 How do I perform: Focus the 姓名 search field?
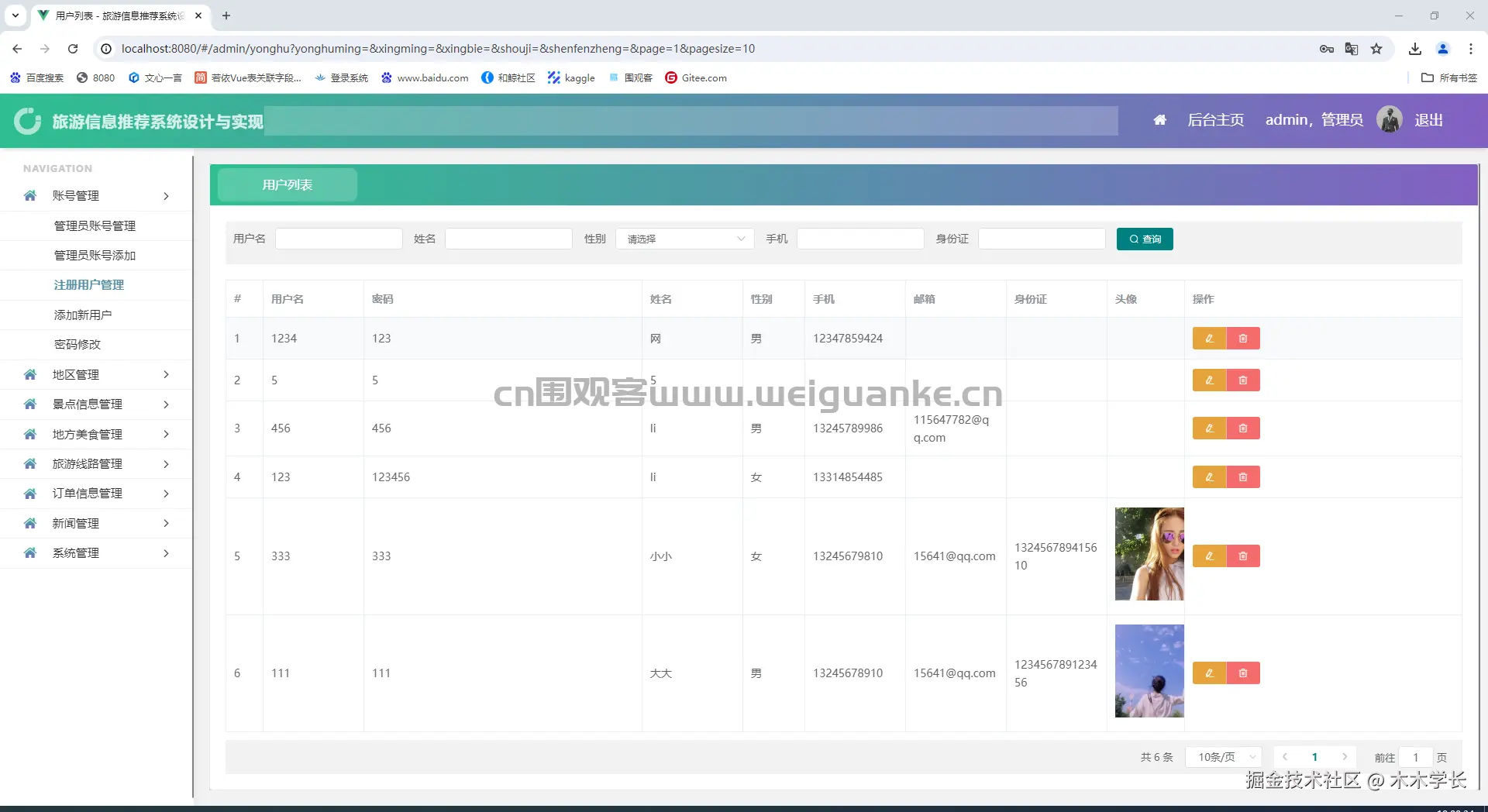tap(508, 239)
